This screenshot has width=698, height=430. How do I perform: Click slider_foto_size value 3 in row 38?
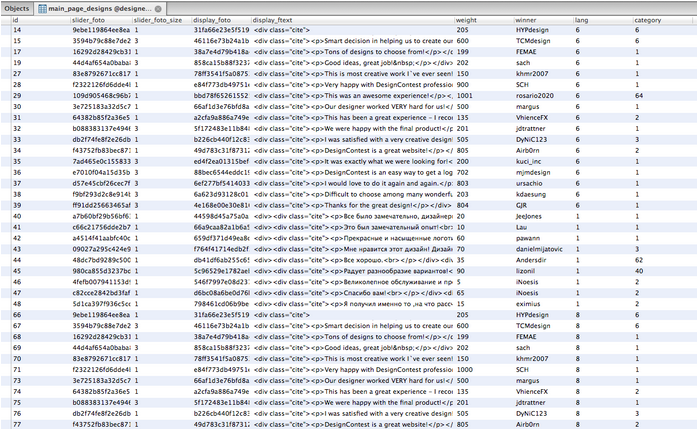point(137,194)
